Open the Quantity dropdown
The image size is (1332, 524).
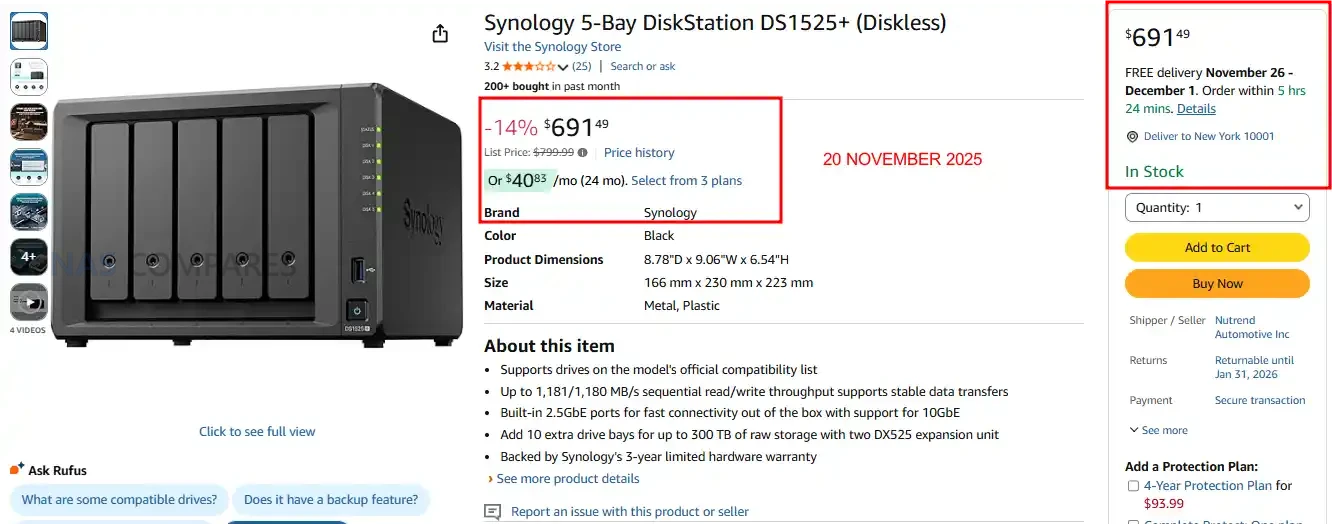1217,208
